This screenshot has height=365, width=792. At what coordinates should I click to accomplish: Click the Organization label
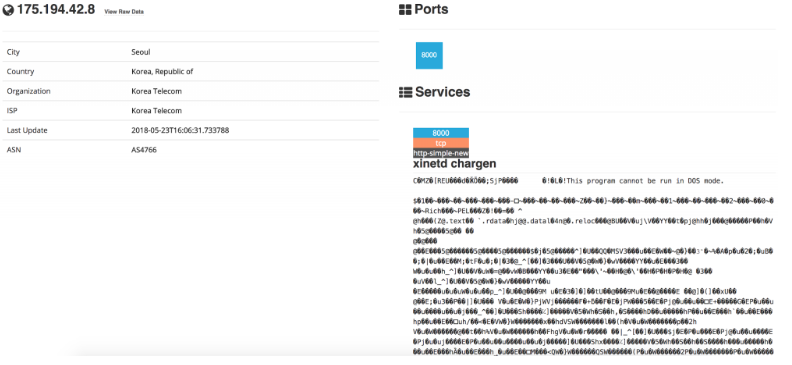coord(28,91)
